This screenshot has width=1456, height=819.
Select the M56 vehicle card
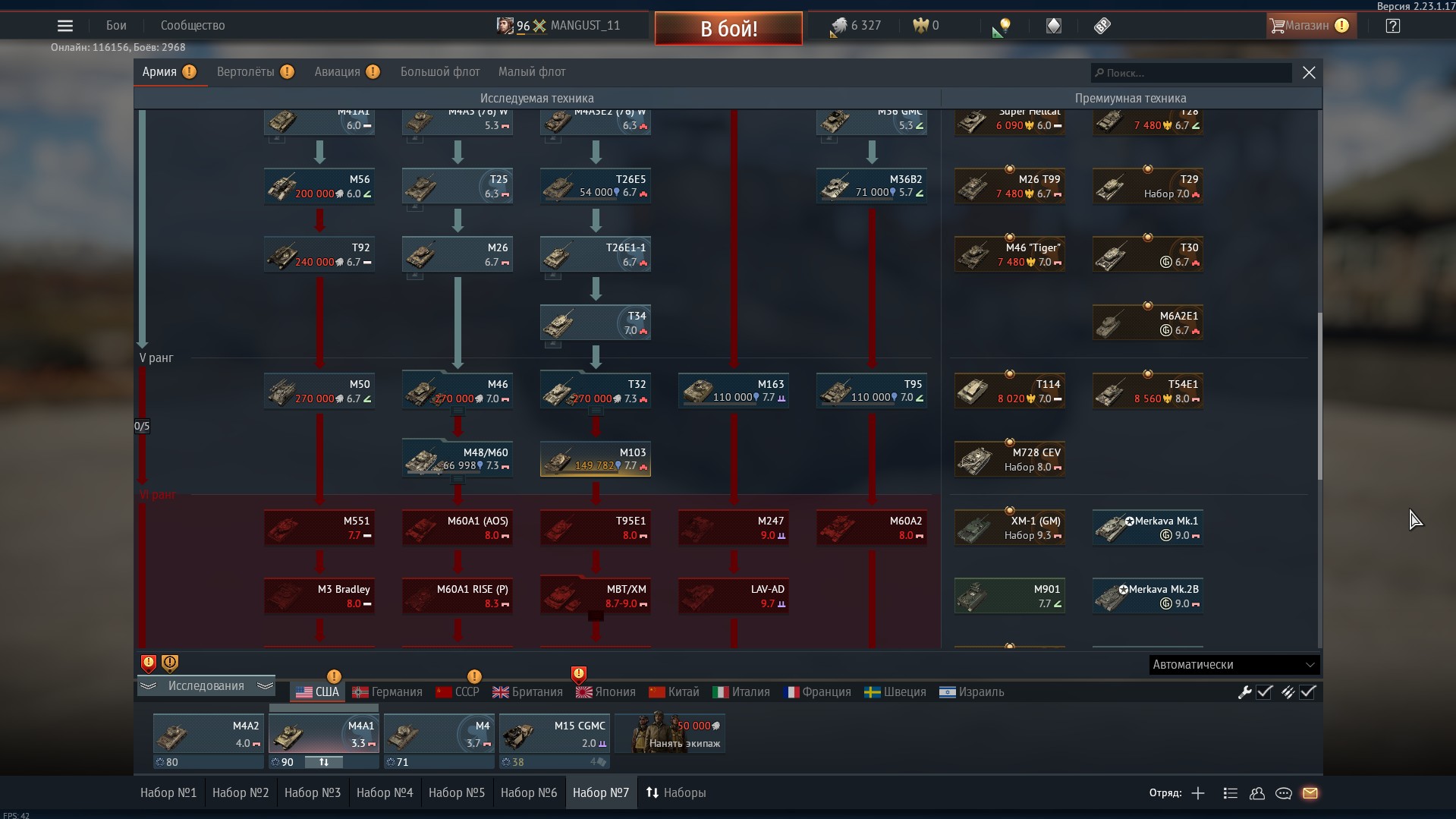pos(319,186)
